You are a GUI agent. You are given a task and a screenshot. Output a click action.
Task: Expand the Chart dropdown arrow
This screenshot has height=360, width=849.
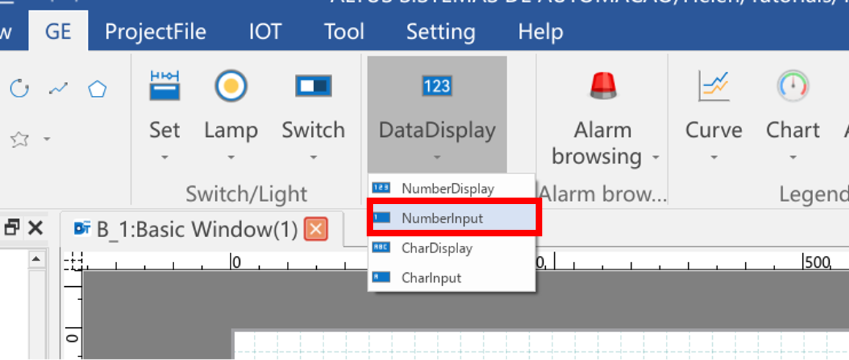793,158
